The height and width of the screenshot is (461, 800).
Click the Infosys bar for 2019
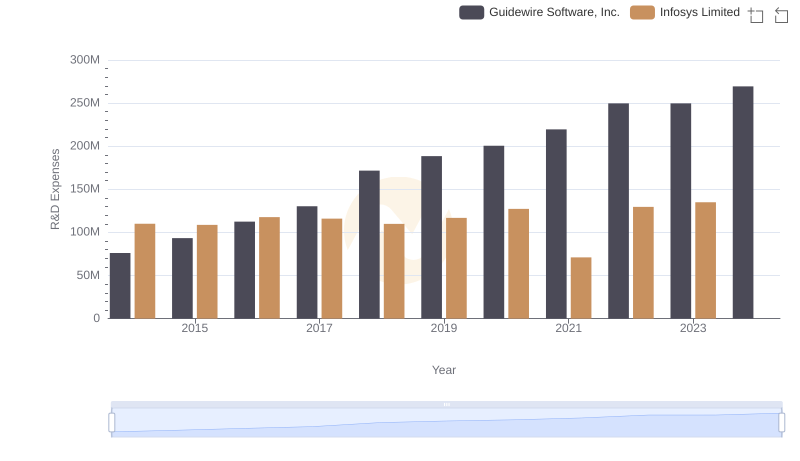click(x=457, y=268)
